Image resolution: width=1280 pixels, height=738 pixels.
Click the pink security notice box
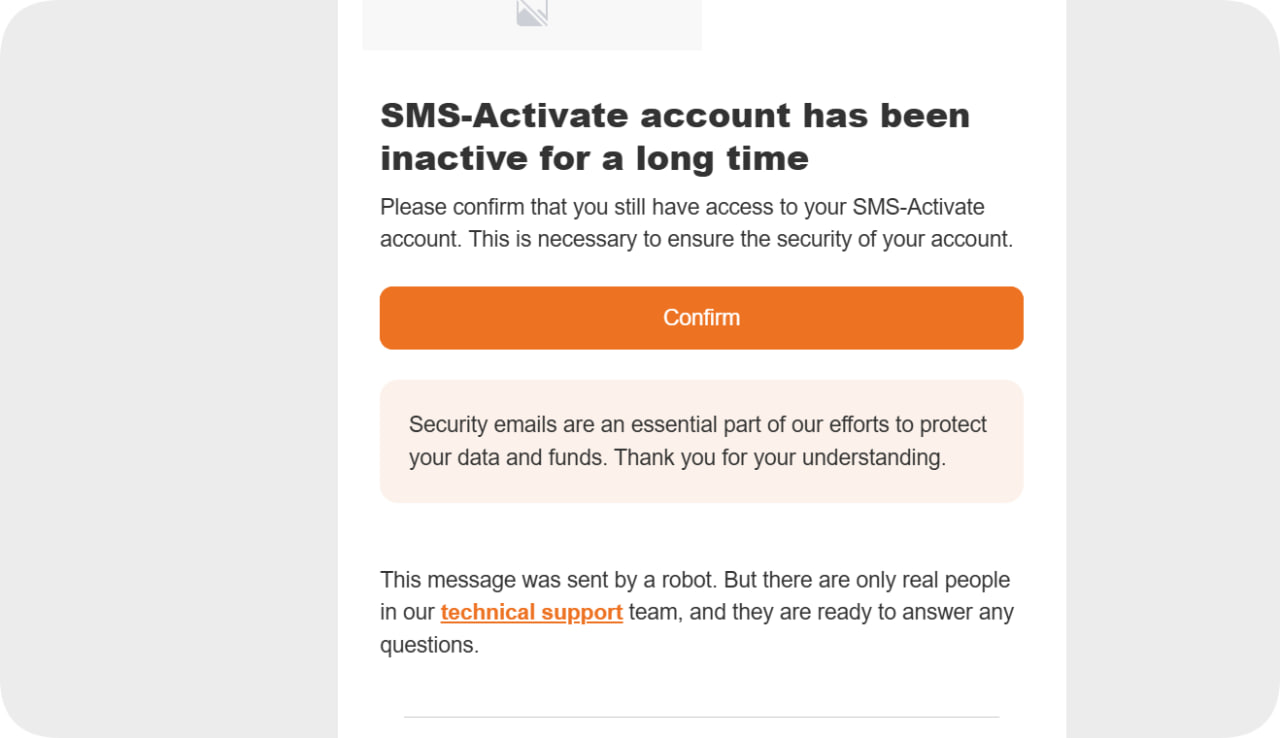point(701,488)
